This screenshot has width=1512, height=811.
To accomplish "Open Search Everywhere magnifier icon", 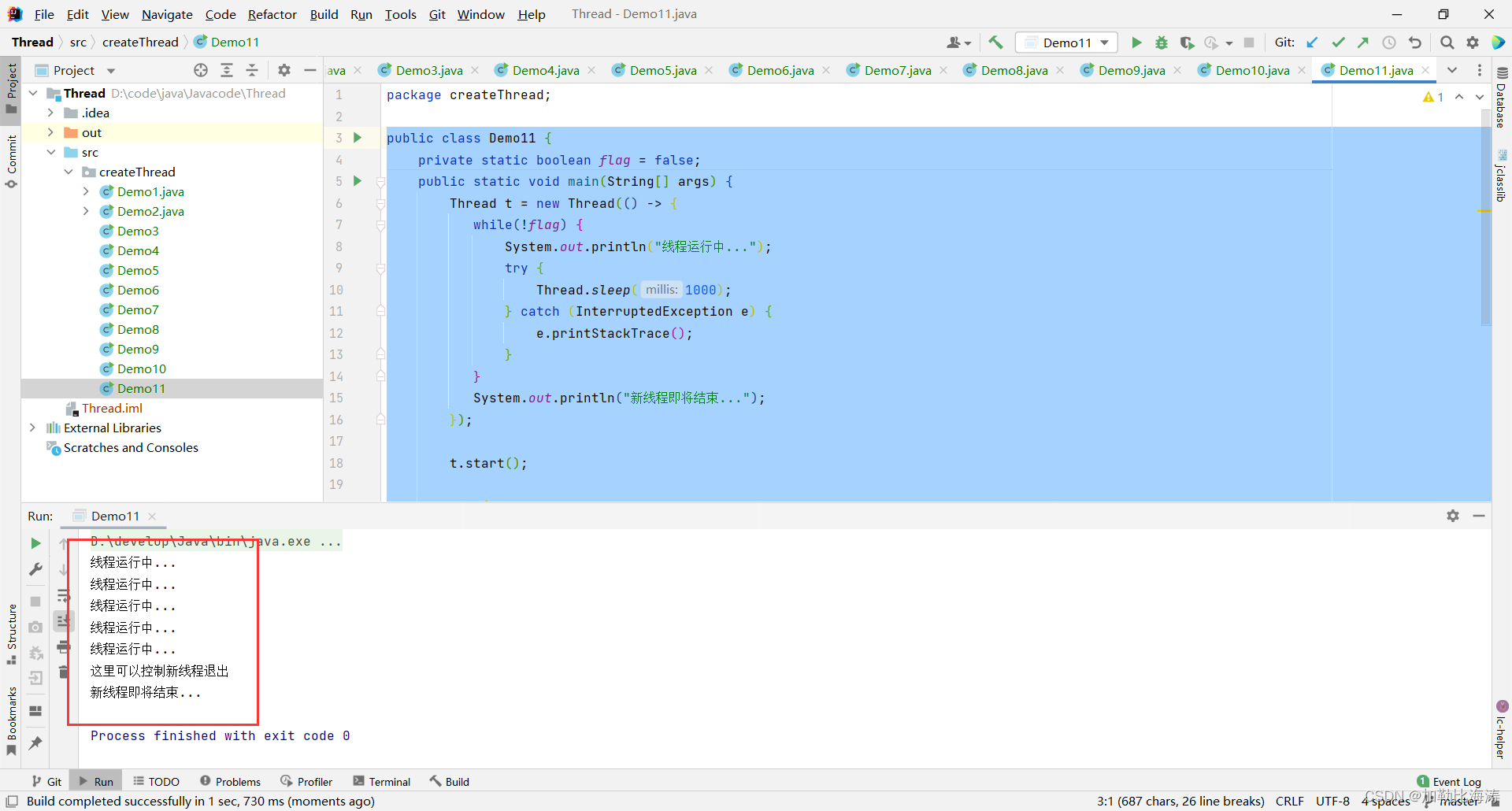I will (x=1447, y=43).
